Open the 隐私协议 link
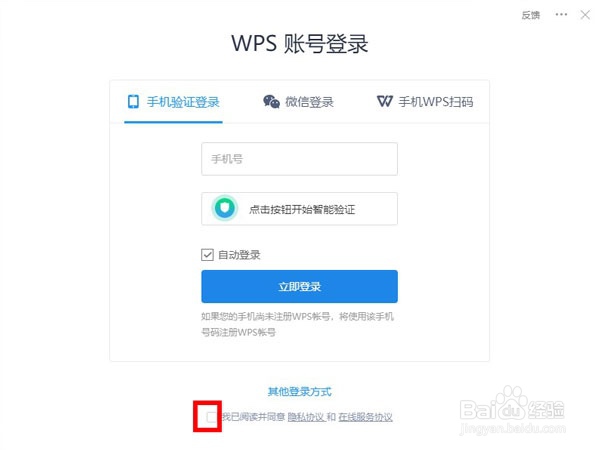Viewport: 600px width, 450px height. (306, 417)
